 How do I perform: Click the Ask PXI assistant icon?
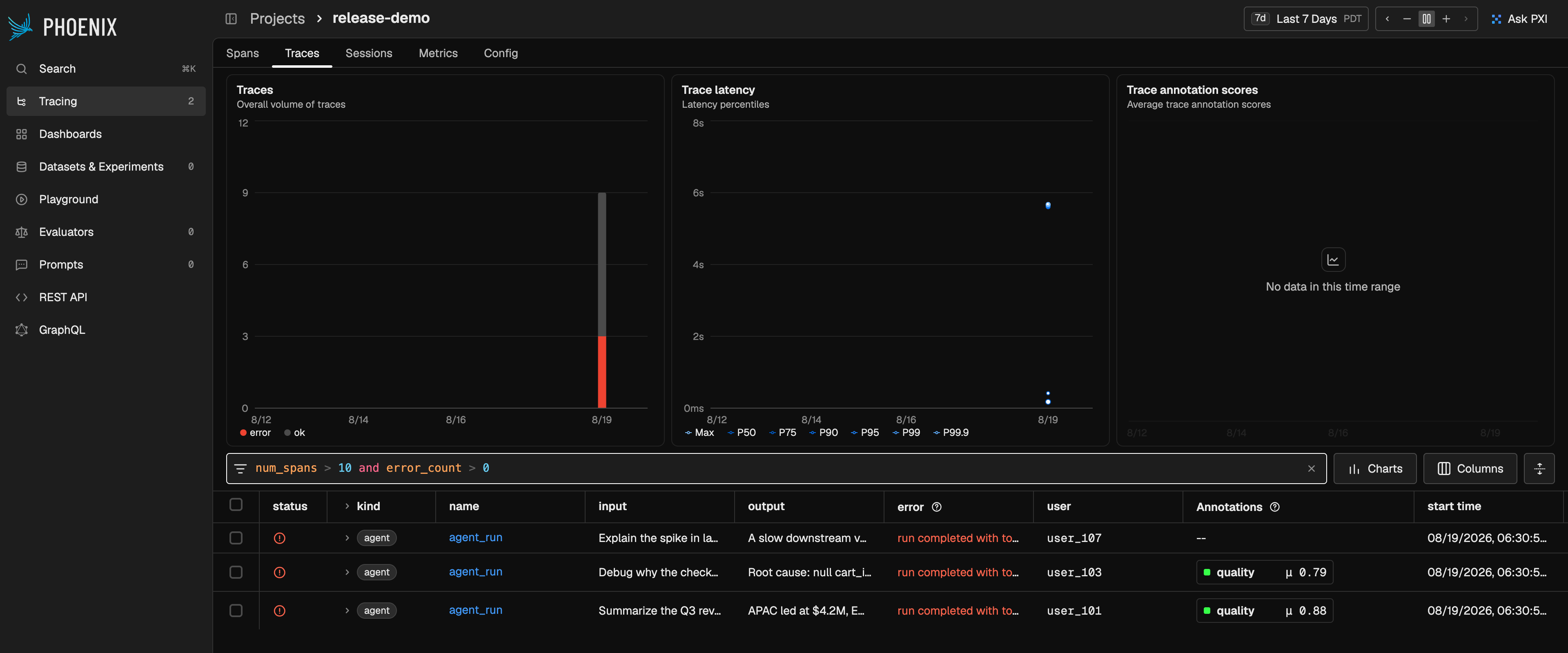click(x=1496, y=19)
